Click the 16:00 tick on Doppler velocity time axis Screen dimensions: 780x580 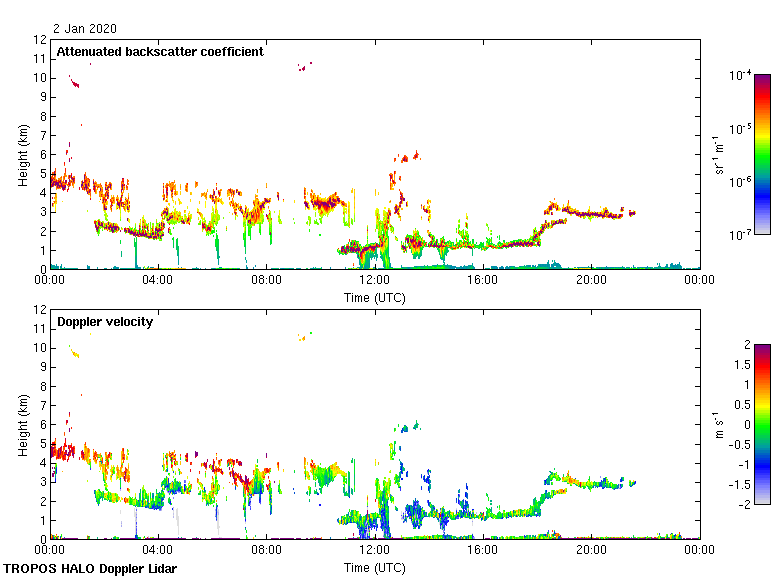pos(482,551)
